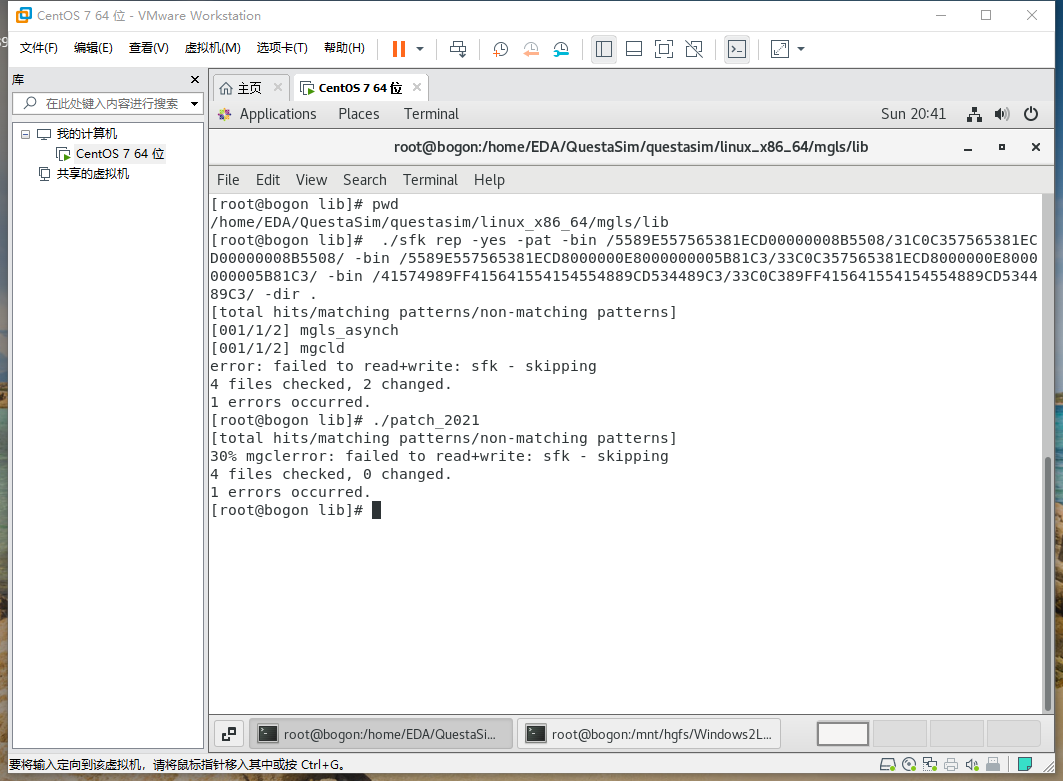Open the terminal Edit menu
This screenshot has width=1063, height=781.
pyautogui.click(x=268, y=180)
